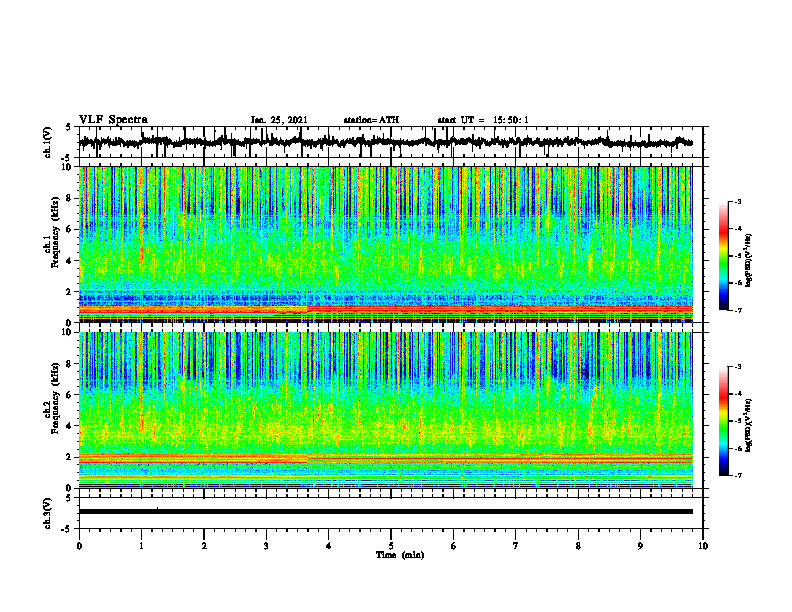Click the "VLF Spectra" title

point(113,120)
